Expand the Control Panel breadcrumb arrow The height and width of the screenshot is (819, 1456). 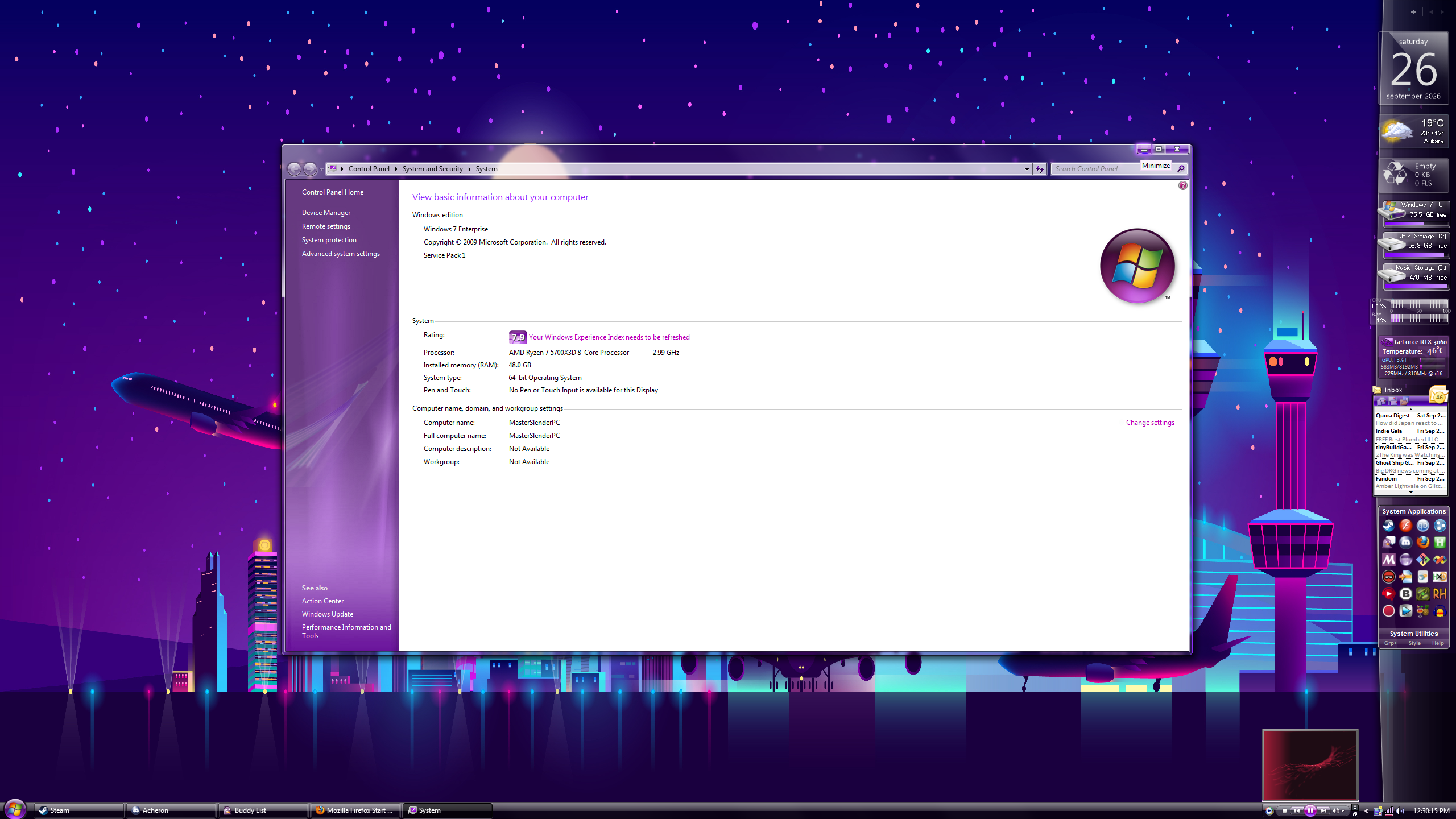pos(396,169)
